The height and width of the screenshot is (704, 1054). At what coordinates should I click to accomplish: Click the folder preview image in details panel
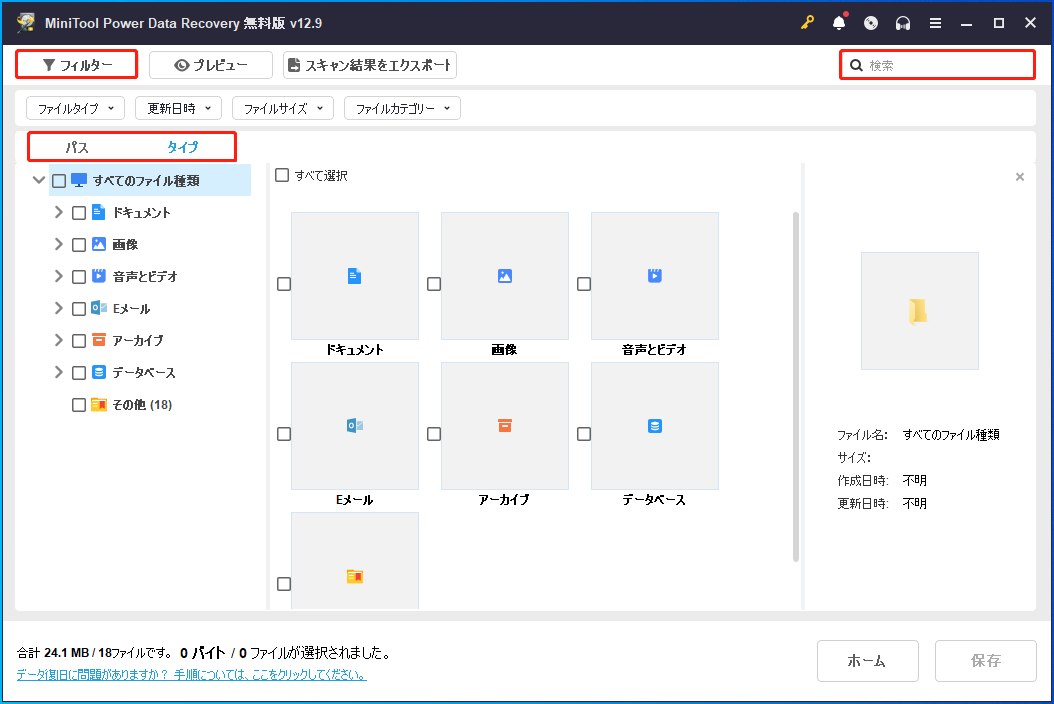[920, 311]
